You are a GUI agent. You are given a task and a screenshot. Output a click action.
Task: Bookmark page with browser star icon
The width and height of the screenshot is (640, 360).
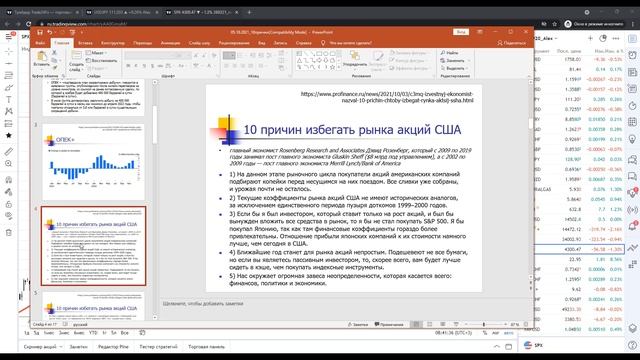pos(554,24)
